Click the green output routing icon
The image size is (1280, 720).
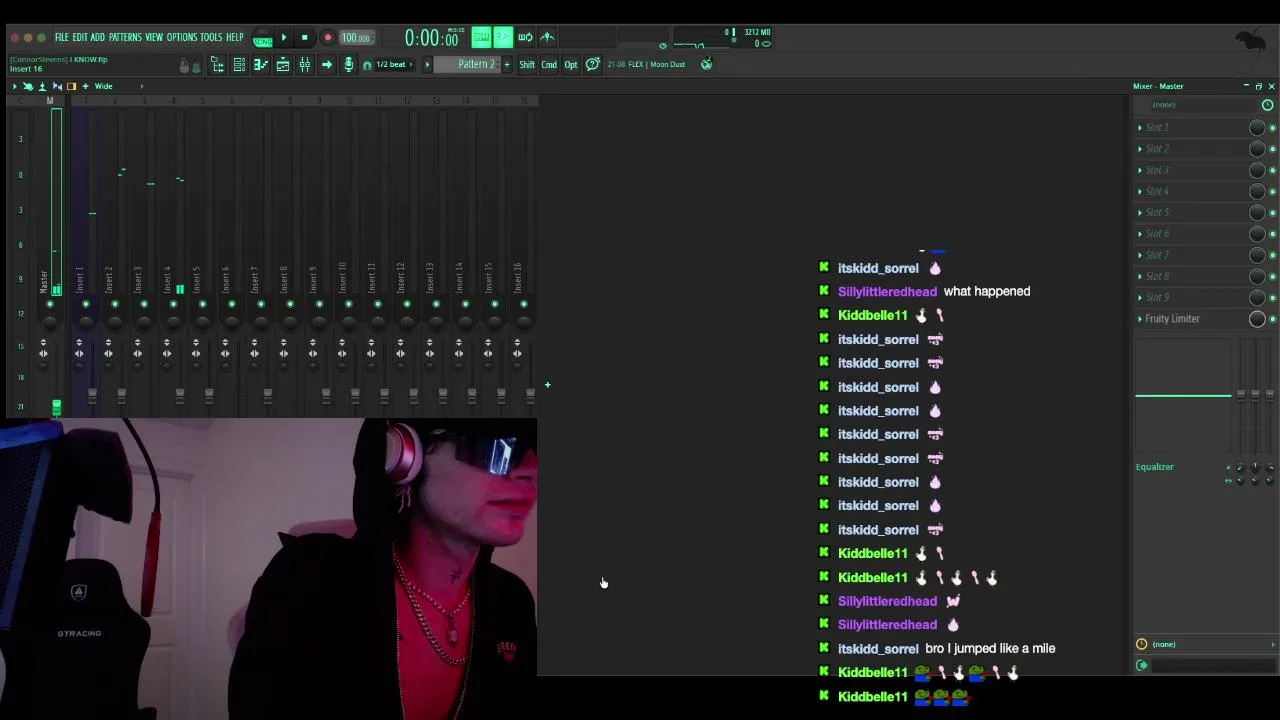[1141, 666]
